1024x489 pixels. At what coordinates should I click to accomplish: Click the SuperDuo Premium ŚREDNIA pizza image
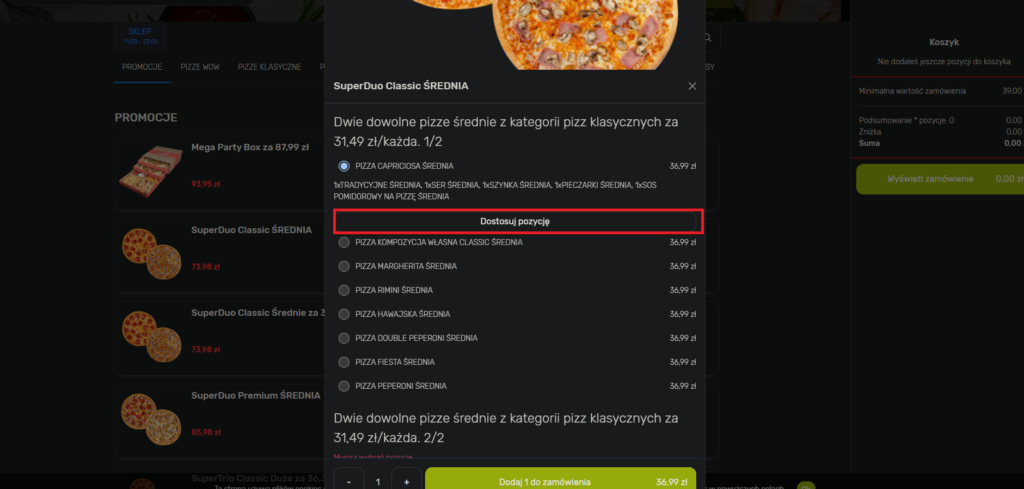(151, 420)
